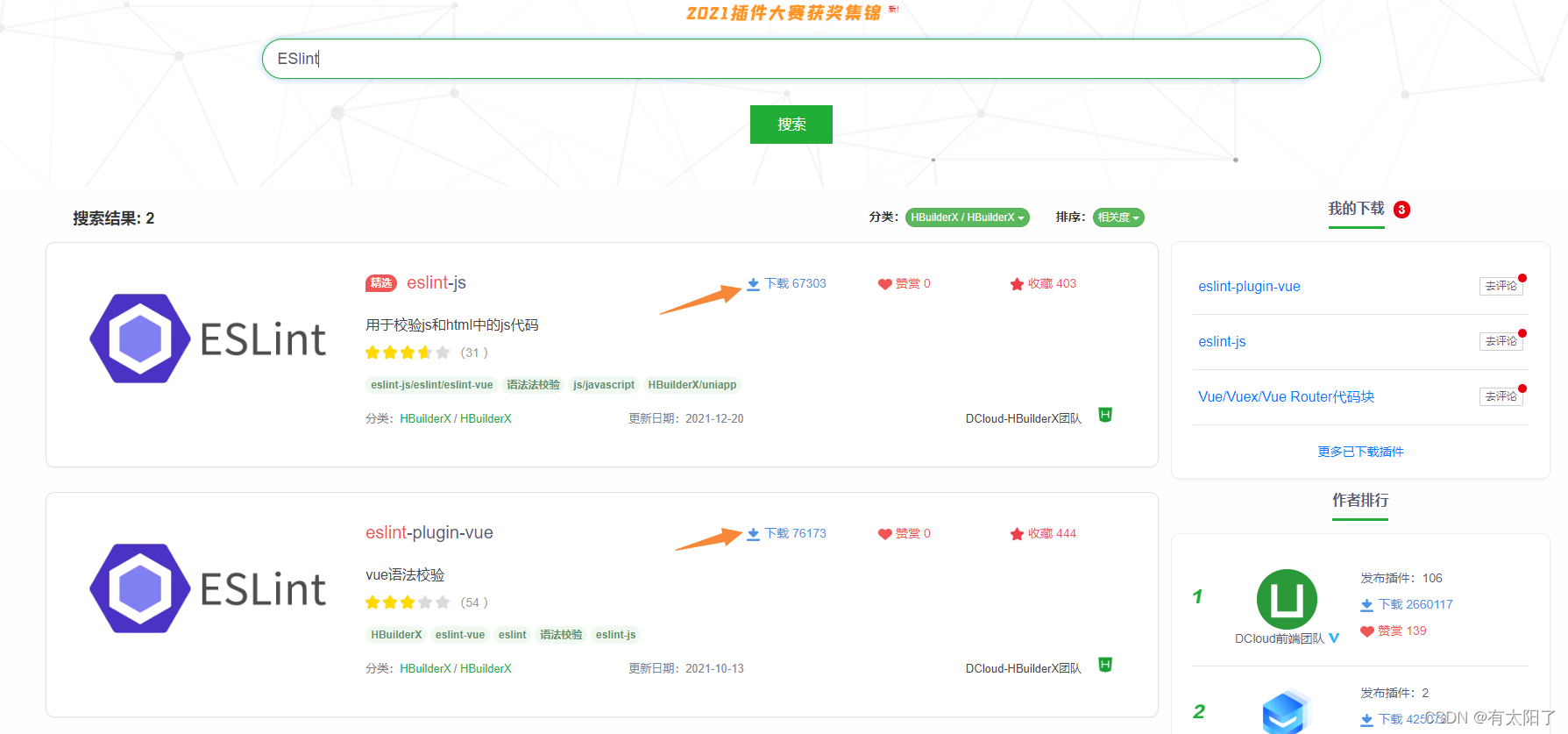Click 去评论 for eslint-js download
Viewport: 1568px width, 734px height.
pyautogui.click(x=1501, y=341)
